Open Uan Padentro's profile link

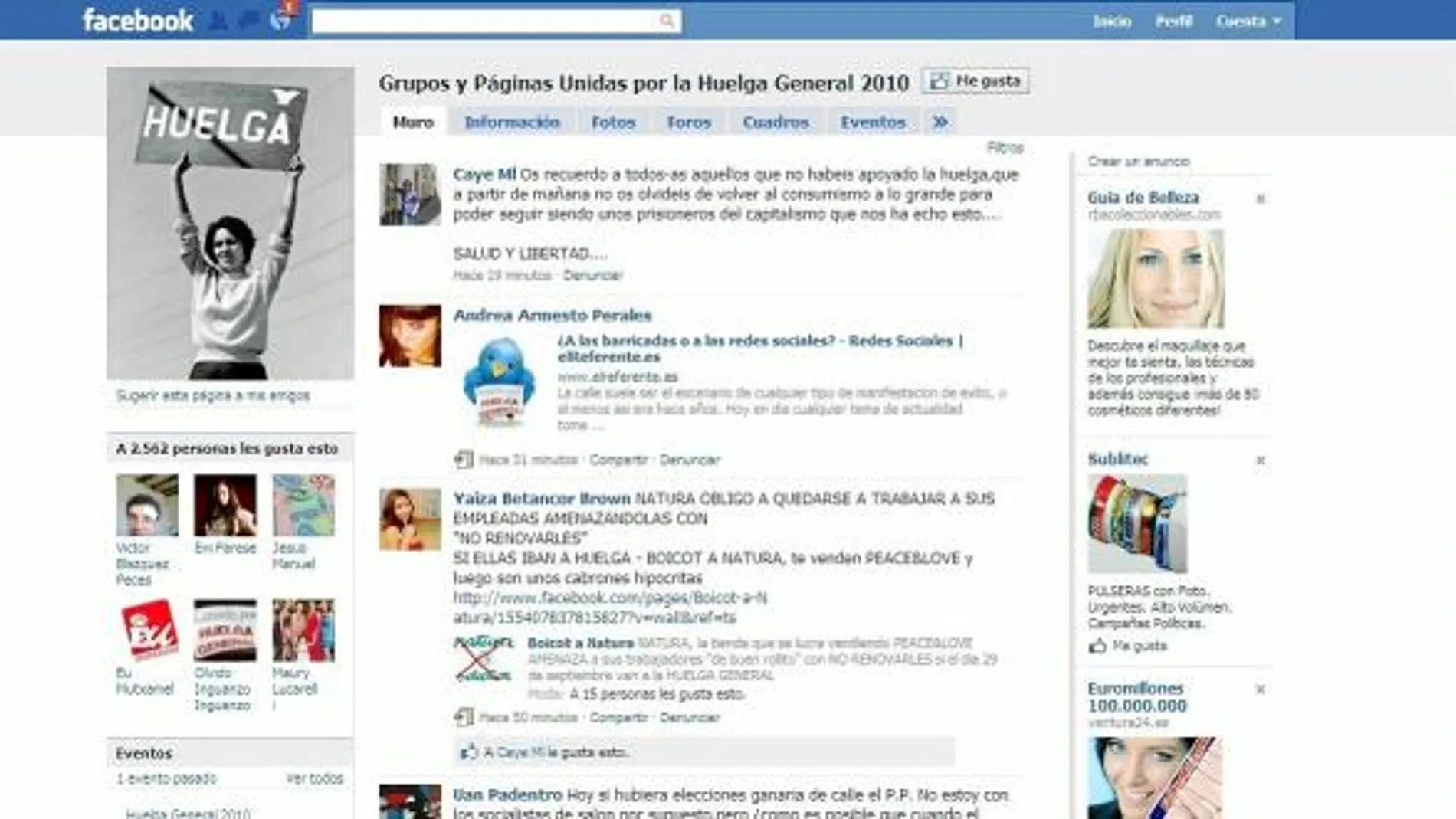point(507,795)
